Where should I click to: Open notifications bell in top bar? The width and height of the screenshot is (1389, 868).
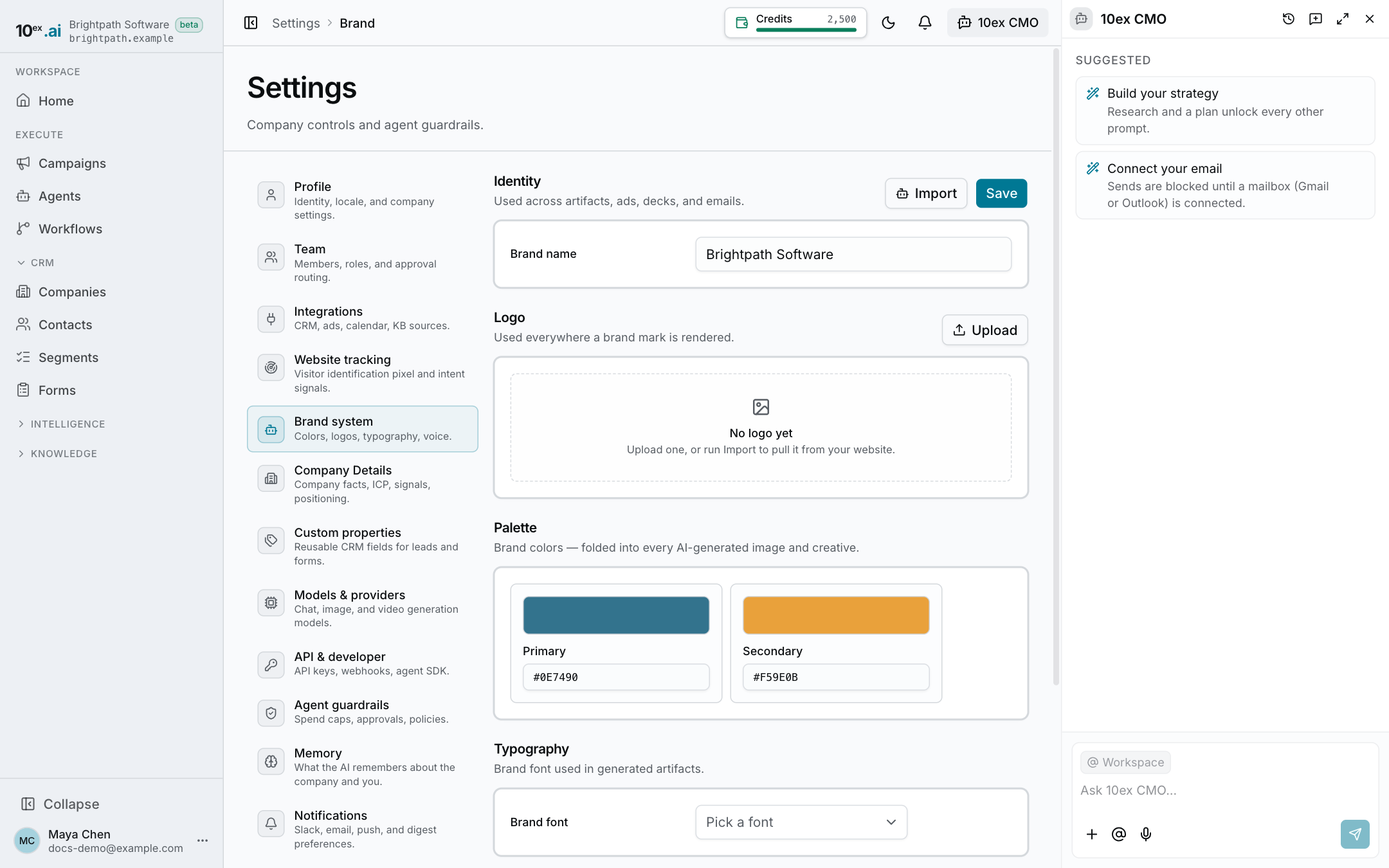925,23
